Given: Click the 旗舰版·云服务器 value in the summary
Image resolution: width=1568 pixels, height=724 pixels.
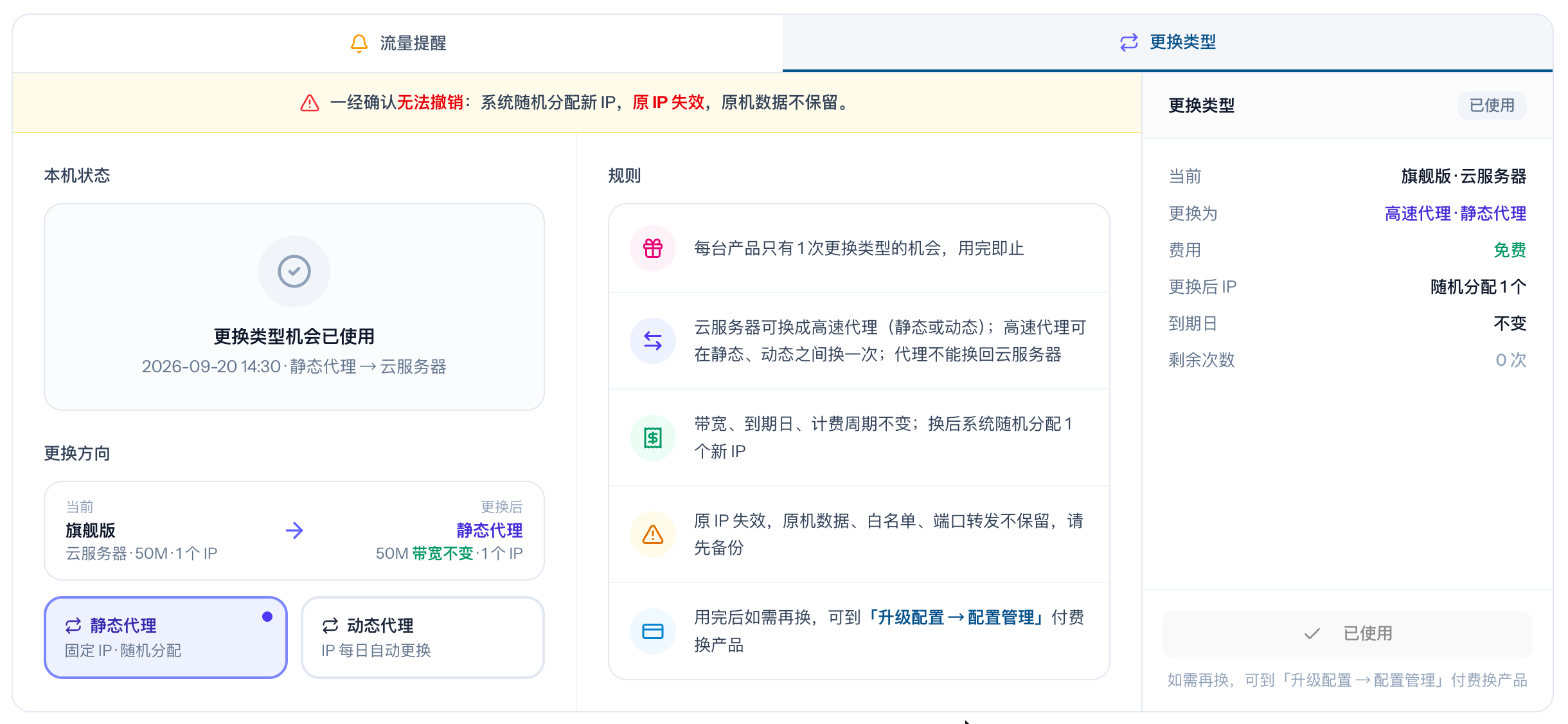Looking at the screenshot, I should click(x=1464, y=177).
